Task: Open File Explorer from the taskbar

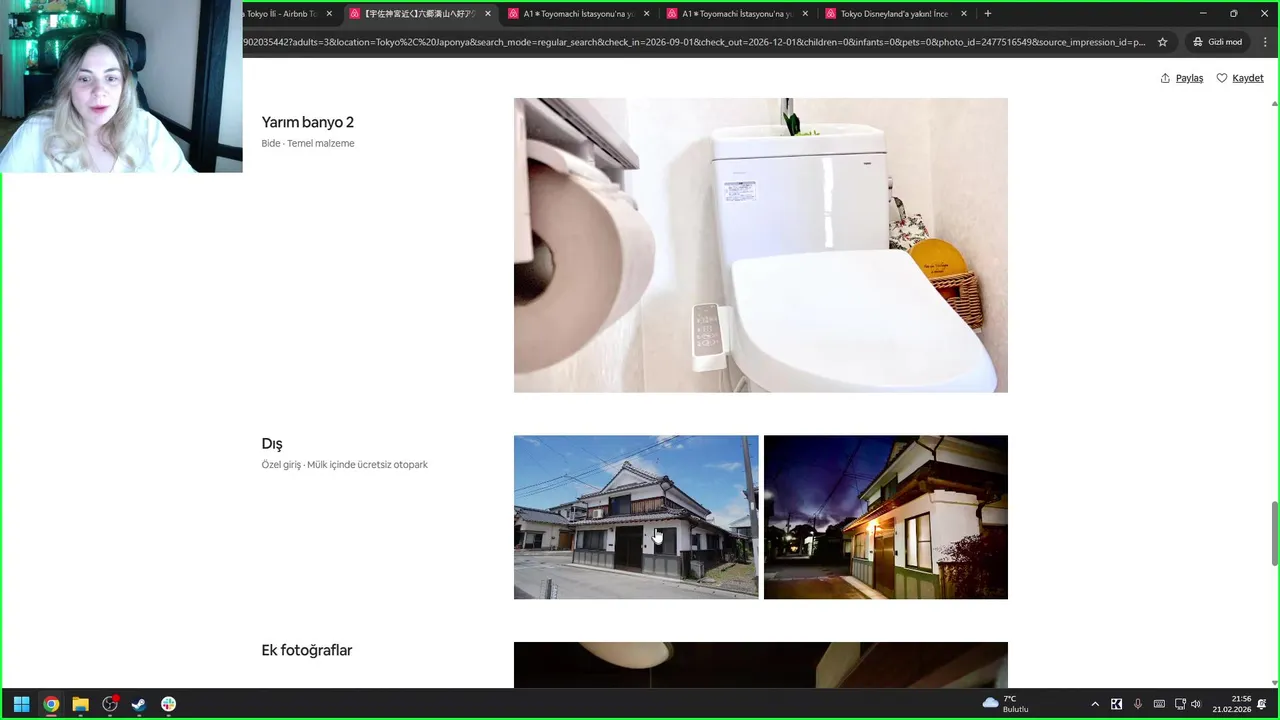Action: pos(80,704)
